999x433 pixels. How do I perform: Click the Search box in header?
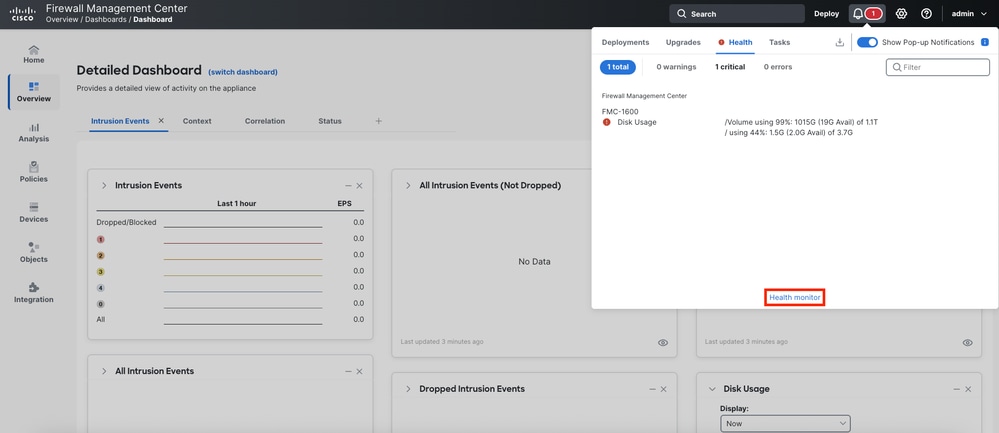coord(737,13)
